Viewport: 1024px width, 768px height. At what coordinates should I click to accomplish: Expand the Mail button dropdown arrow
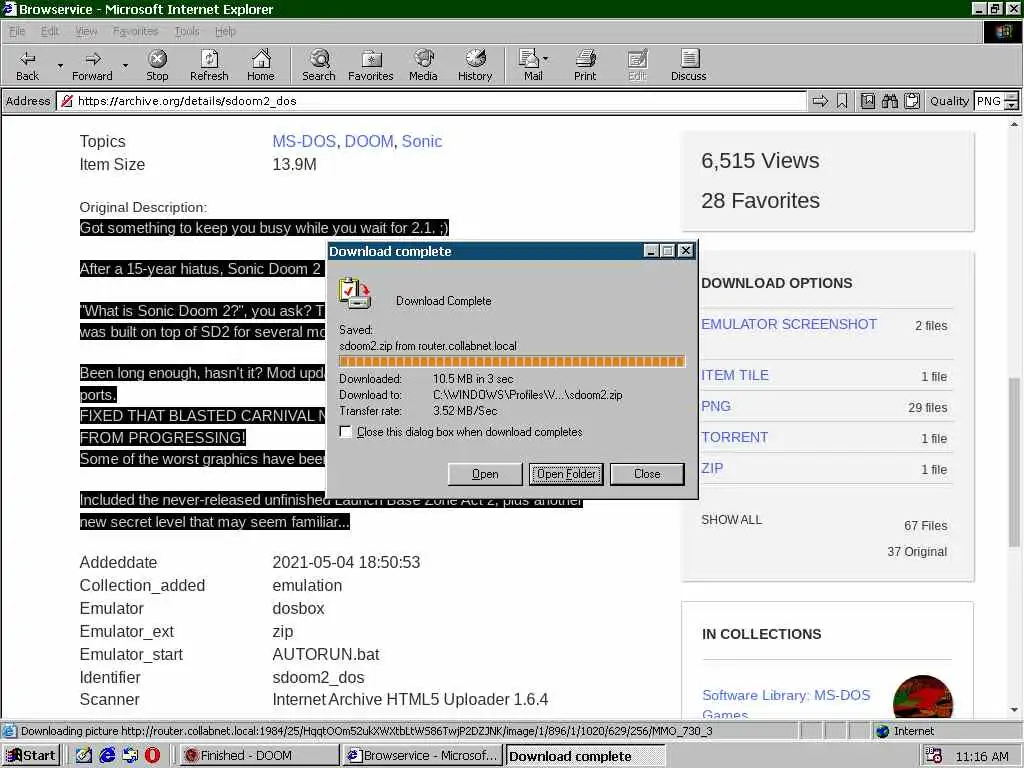pos(546,59)
